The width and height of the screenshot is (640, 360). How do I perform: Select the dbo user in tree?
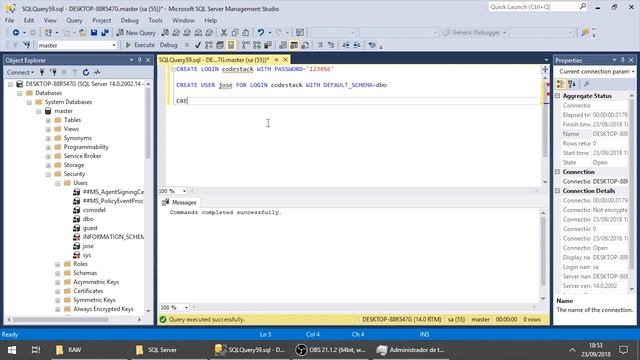coord(88,219)
